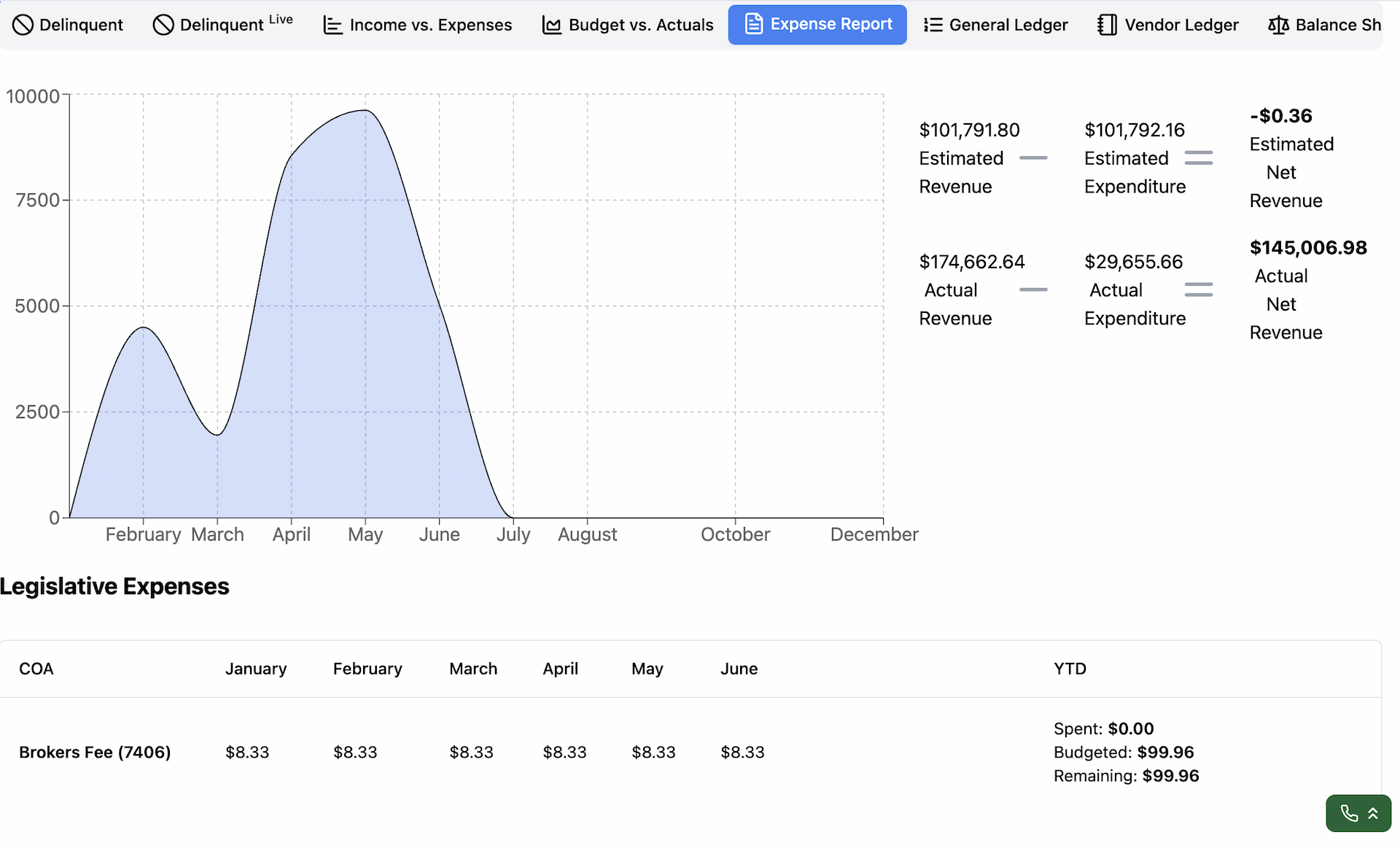Click the October axis label on chart
The height and width of the screenshot is (851, 1400).
[735, 535]
